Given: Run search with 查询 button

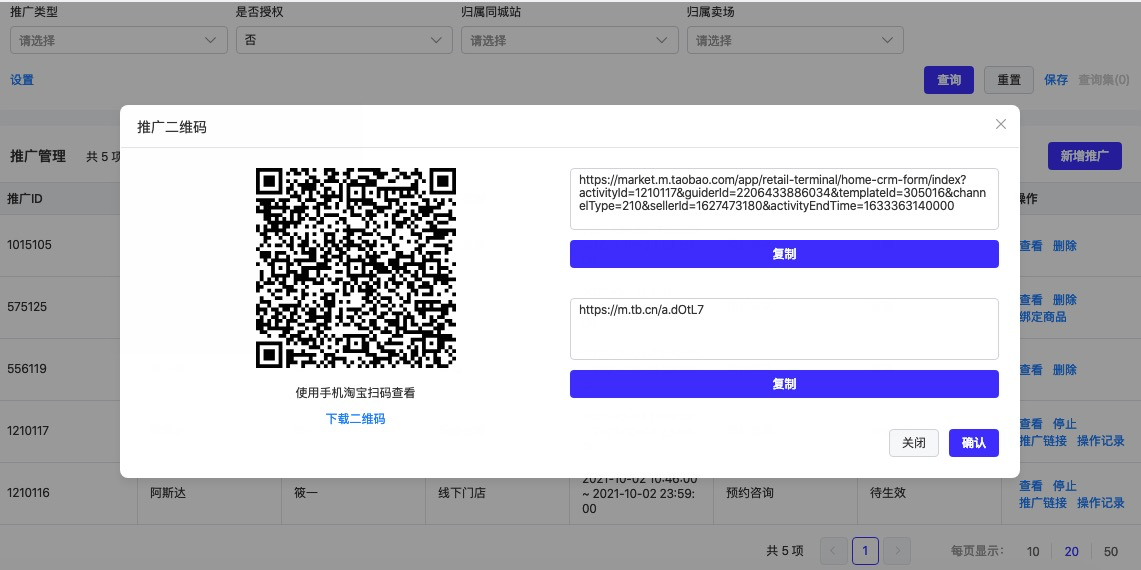Looking at the screenshot, I should pyautogui.click(x=949, y=80).
